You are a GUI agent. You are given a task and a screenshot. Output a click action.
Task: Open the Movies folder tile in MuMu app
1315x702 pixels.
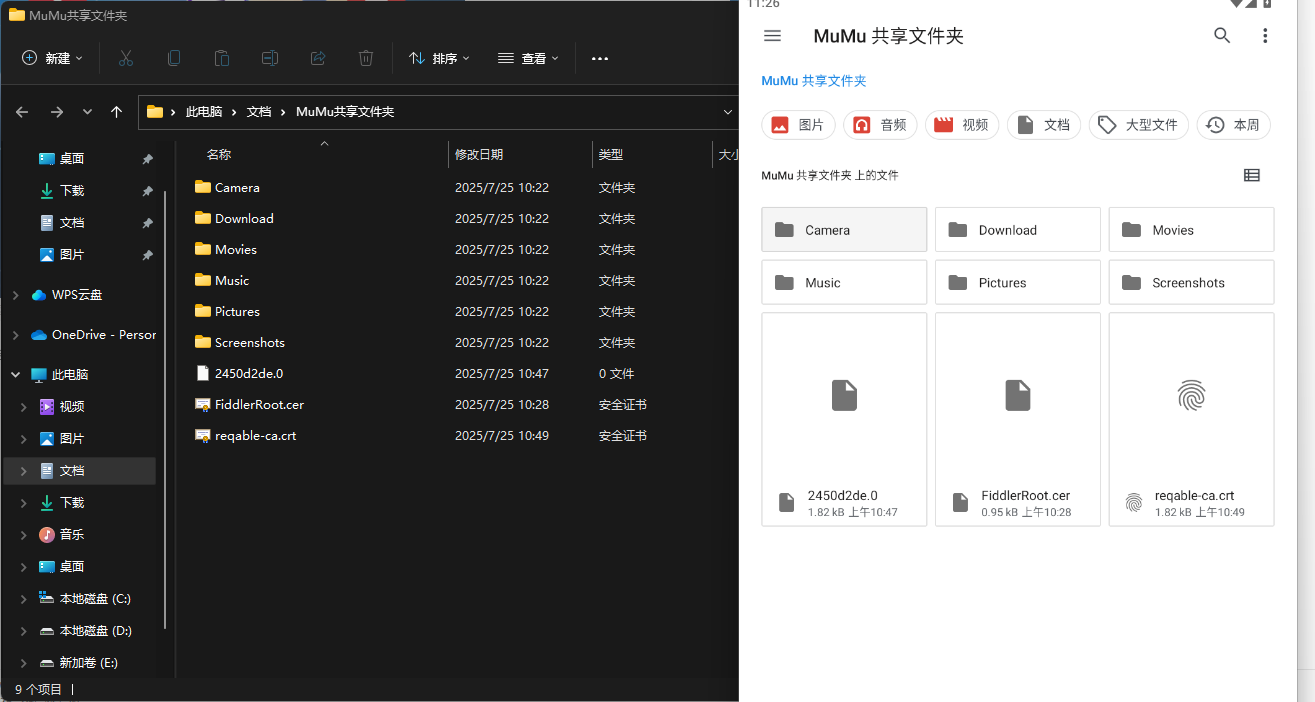click(1191, 230)
